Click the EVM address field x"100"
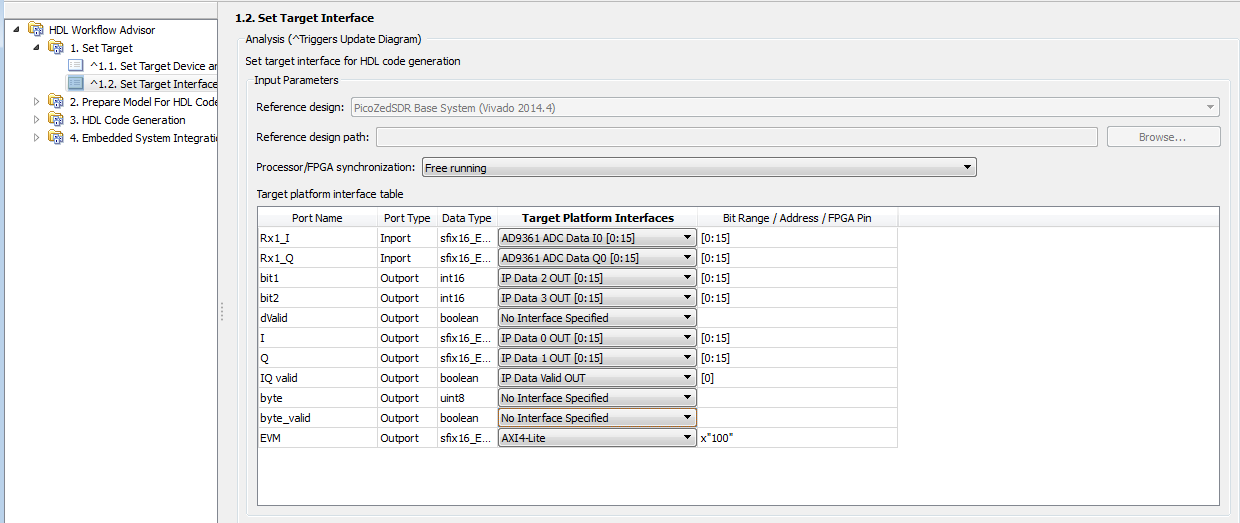Viewport: 1240px width, 523px height. (x=717, y=438)
